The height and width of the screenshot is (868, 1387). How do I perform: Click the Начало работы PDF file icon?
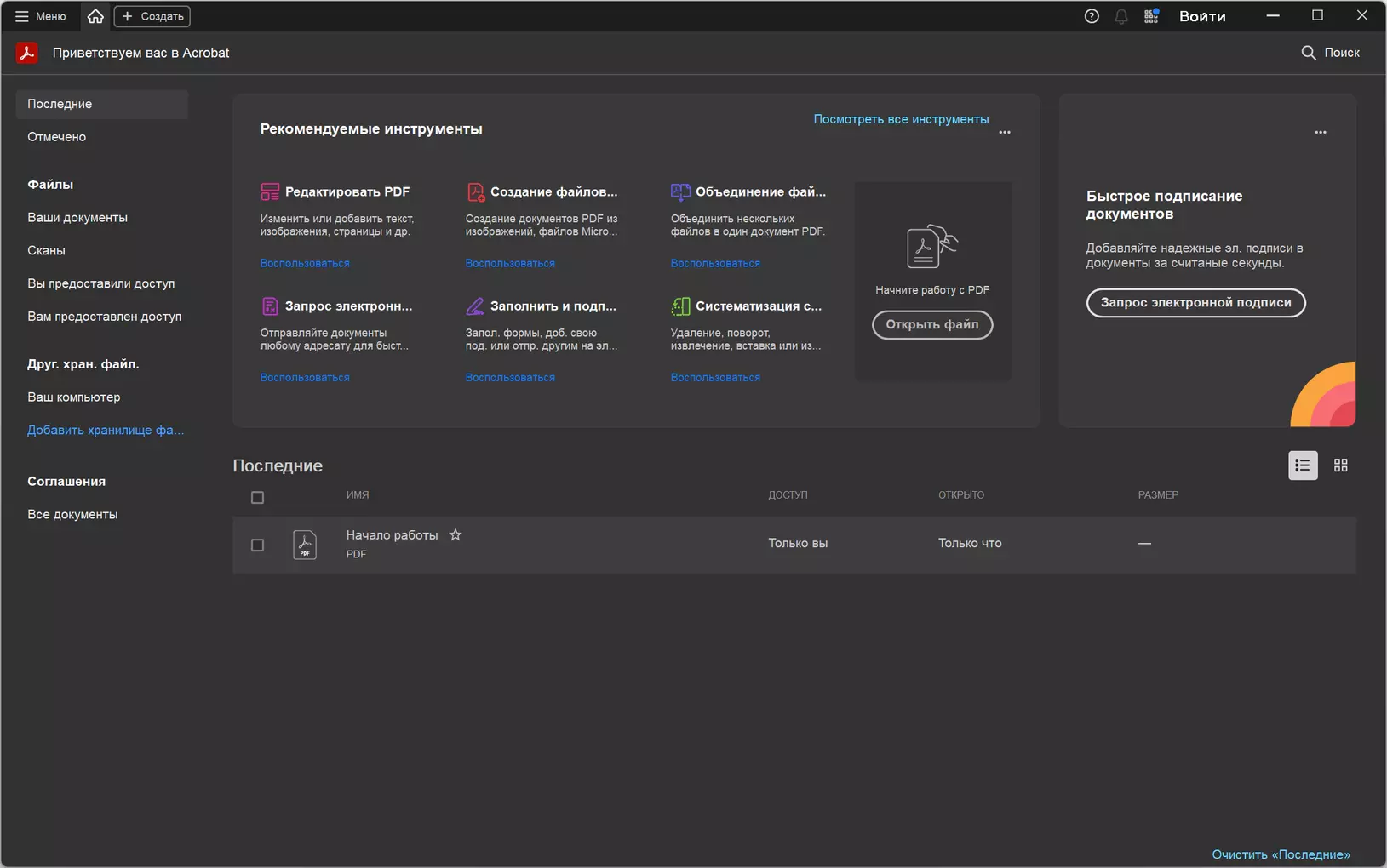(x=305, y=545)
